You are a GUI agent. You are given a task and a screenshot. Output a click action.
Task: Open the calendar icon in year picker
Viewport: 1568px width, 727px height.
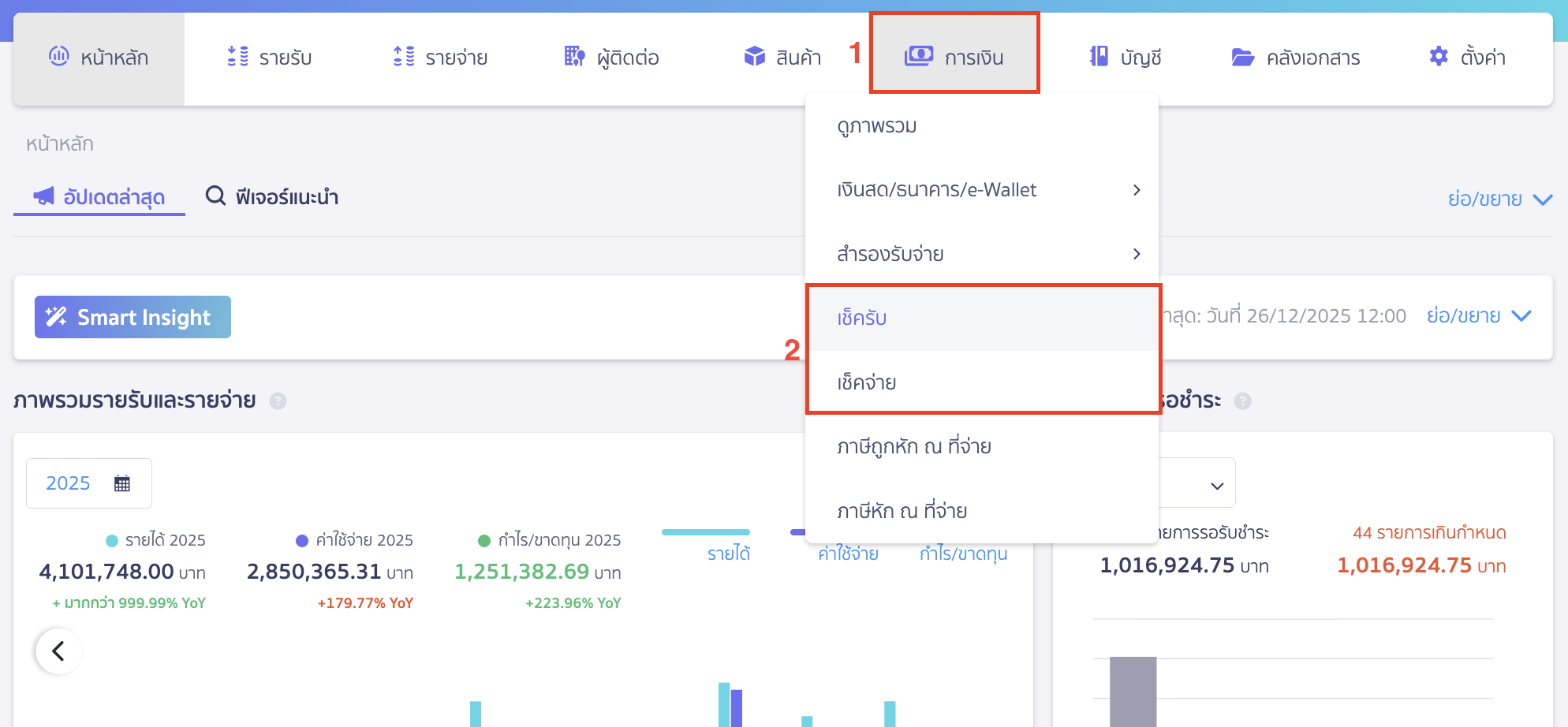[x=121, y=483]
